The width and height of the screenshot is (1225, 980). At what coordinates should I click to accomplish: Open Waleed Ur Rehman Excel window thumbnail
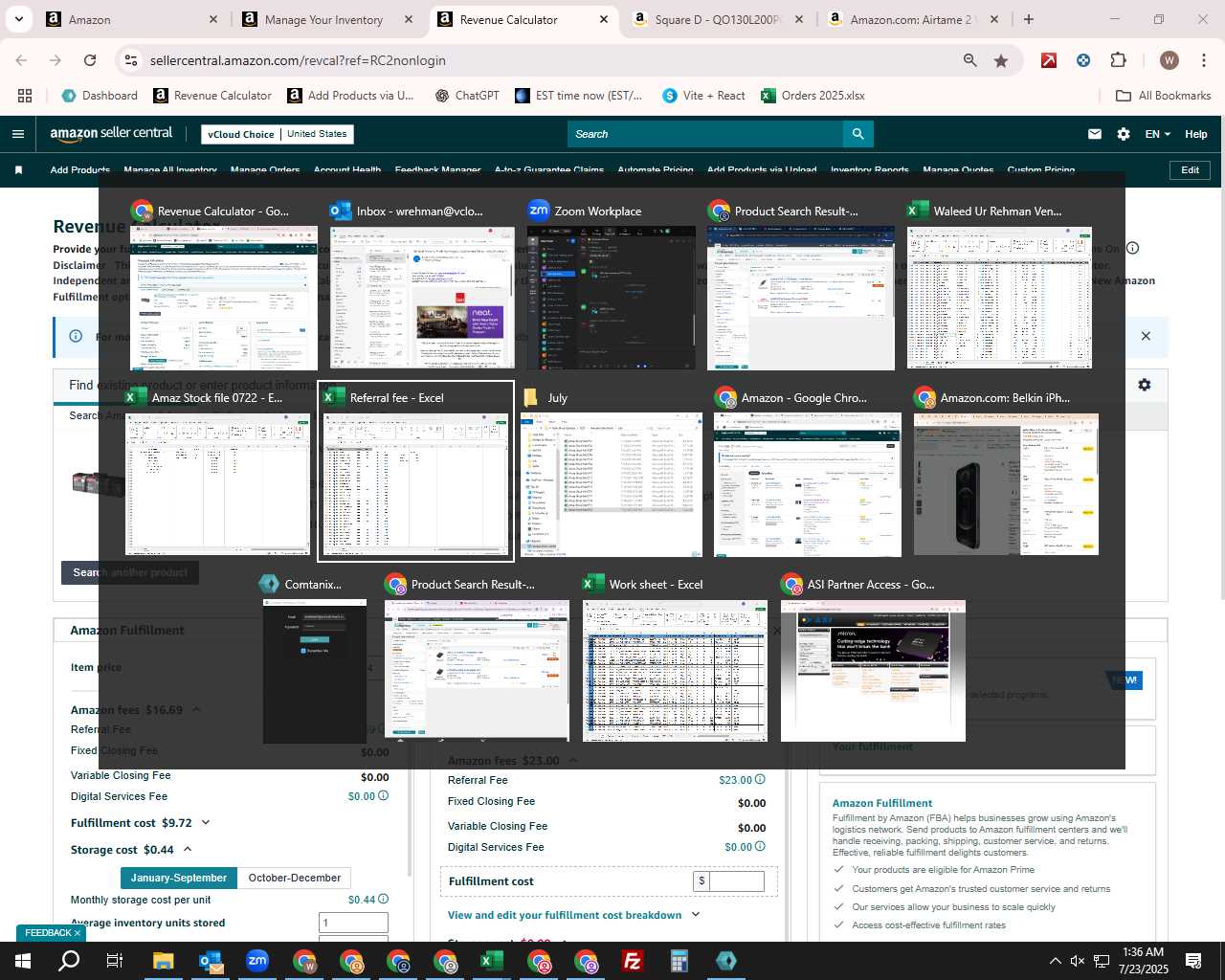[x=999, y=298]
